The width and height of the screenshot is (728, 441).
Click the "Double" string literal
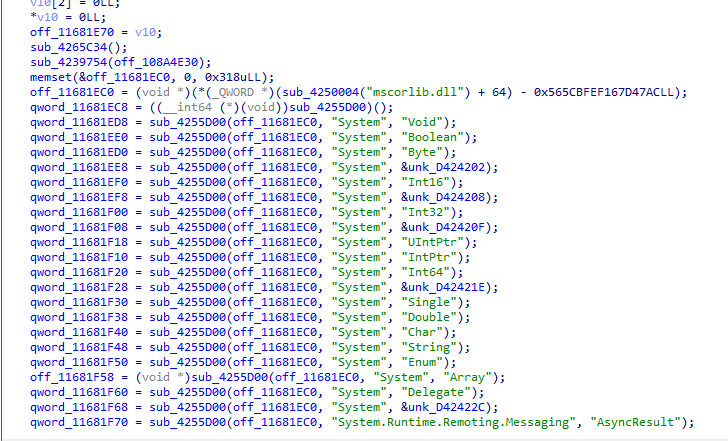pyautogui.click(x=429, y=317)
